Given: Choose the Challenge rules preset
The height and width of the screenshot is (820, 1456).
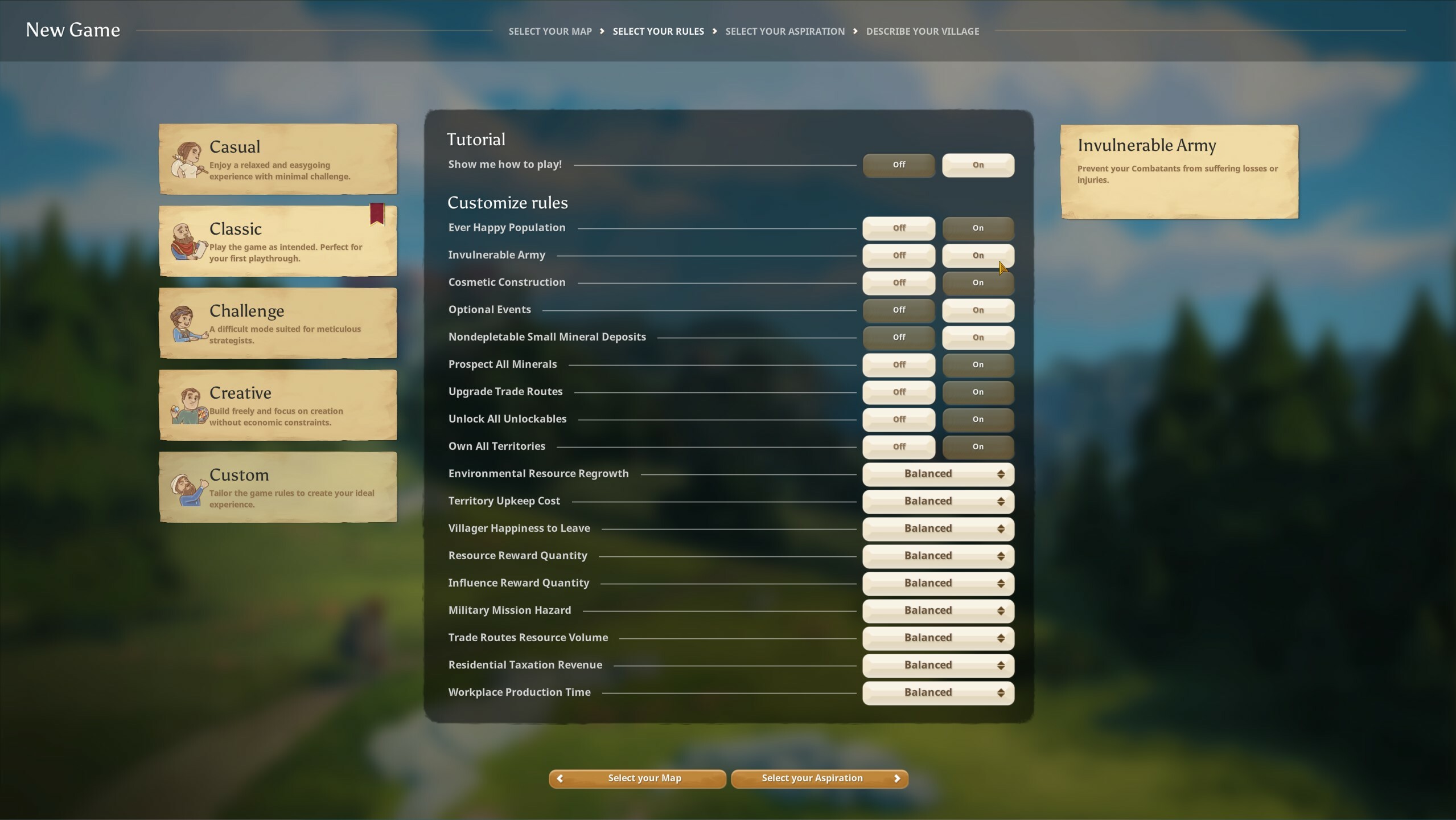Looking at the screenshot, I should (278, 323).
